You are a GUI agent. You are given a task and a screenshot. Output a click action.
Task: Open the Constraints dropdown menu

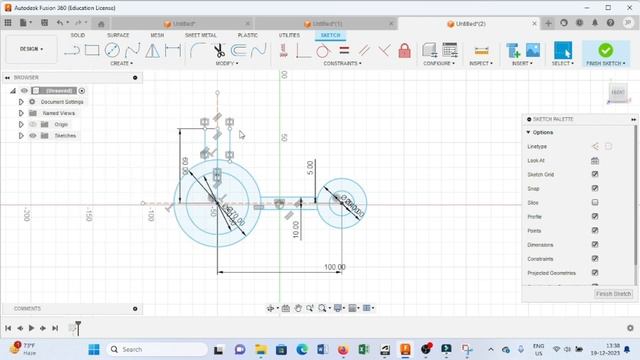(342, 63)
